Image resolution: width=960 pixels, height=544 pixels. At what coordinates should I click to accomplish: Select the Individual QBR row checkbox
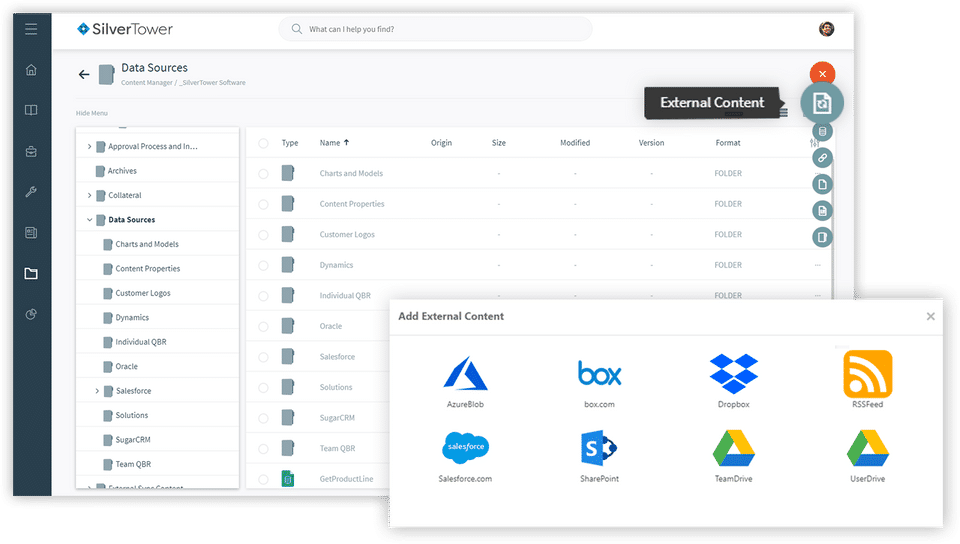click(x=263, y=296)
